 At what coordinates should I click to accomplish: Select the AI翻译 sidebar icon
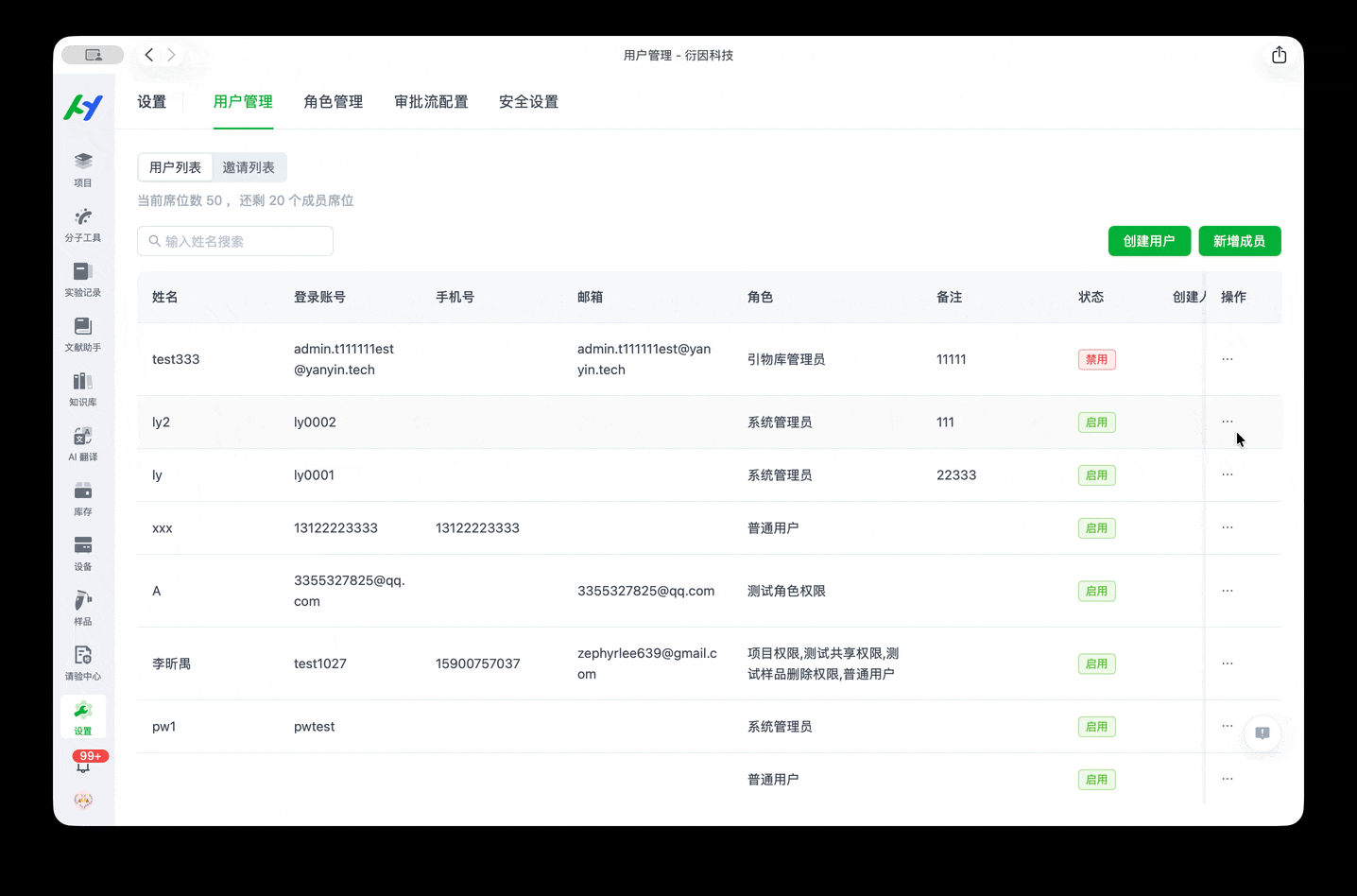[83, 443]
